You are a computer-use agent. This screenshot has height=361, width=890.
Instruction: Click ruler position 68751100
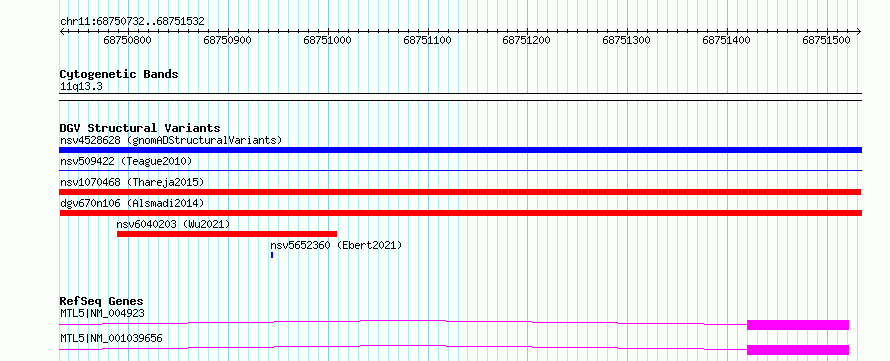[x=427, y=41]
